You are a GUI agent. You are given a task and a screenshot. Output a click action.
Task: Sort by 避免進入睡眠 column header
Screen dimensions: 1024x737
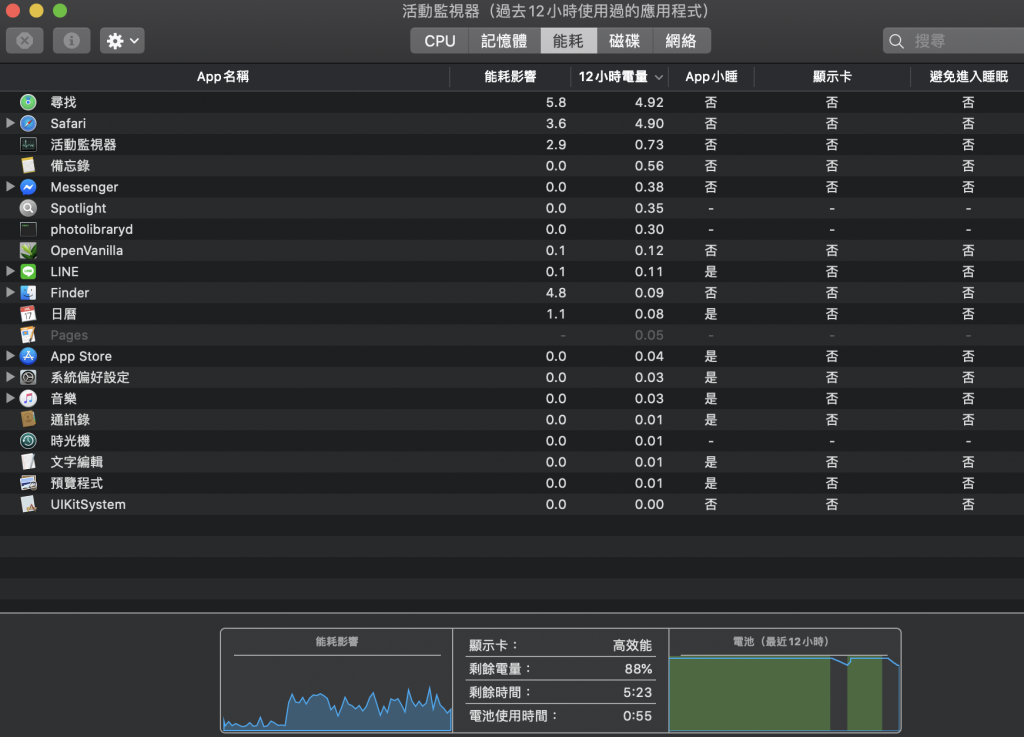click(x=968, y=77)
